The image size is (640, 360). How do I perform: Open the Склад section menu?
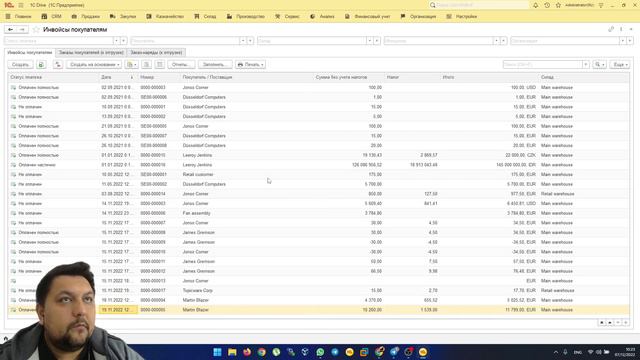(x=205, y=16)
